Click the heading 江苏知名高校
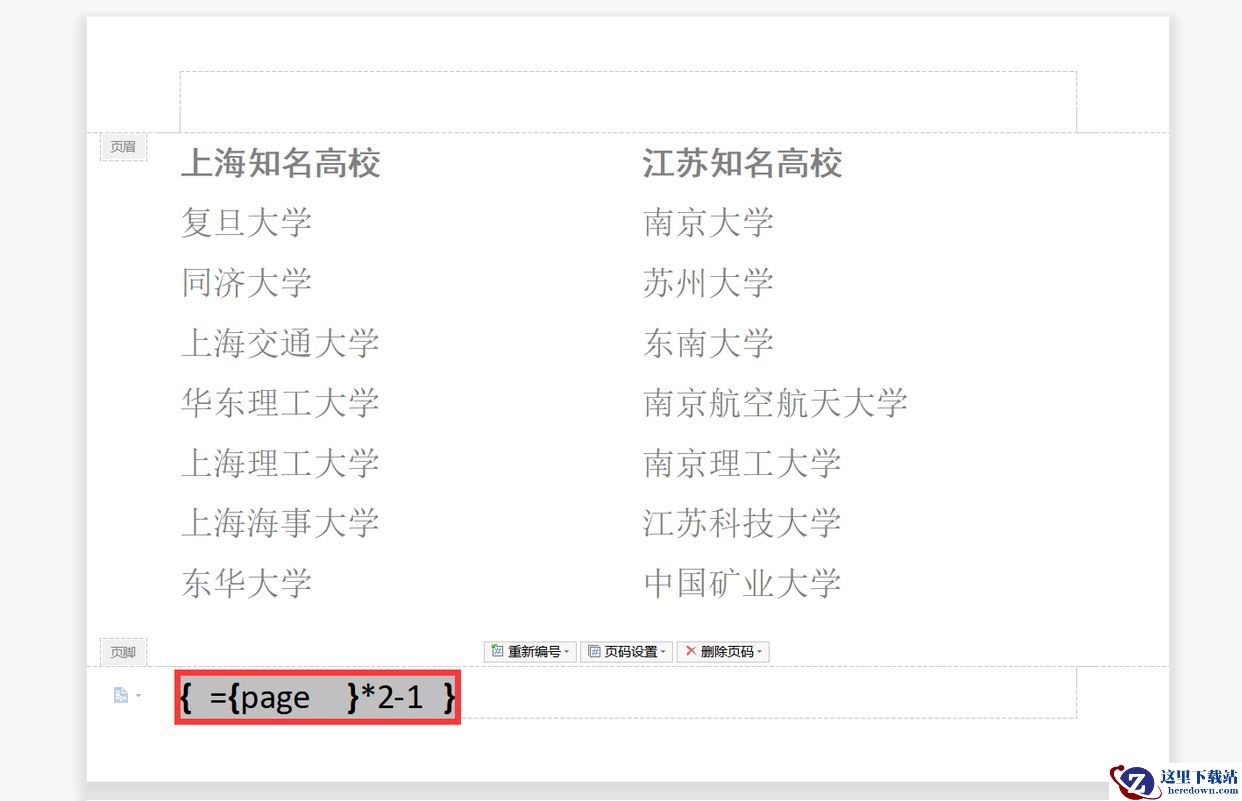 (x=742, y=163)
